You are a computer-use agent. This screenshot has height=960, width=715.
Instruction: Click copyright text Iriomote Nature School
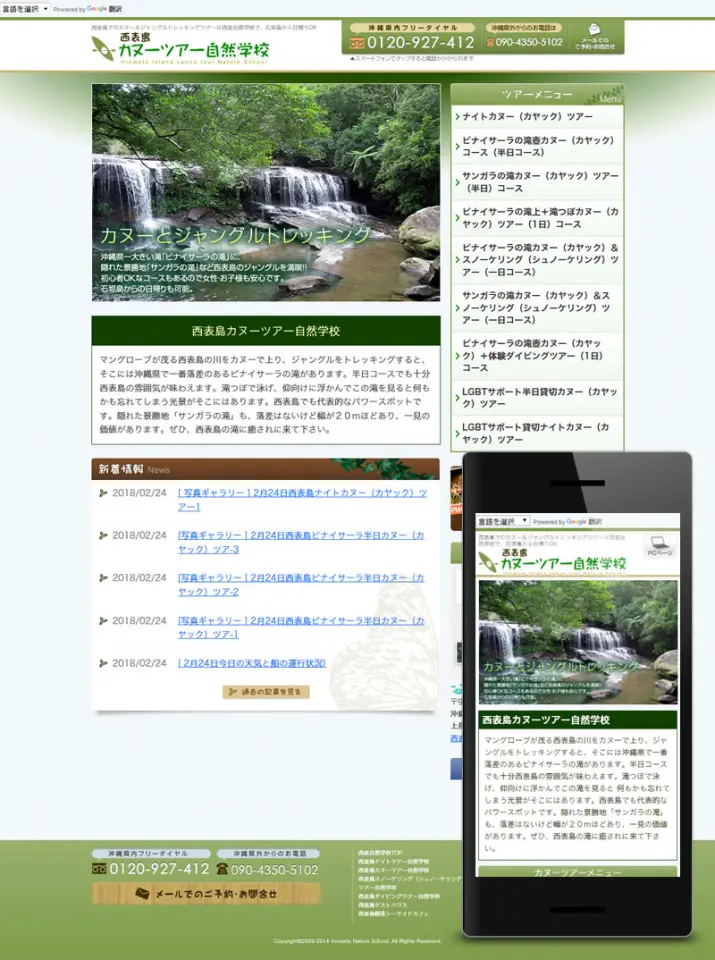tap(358, 941)
